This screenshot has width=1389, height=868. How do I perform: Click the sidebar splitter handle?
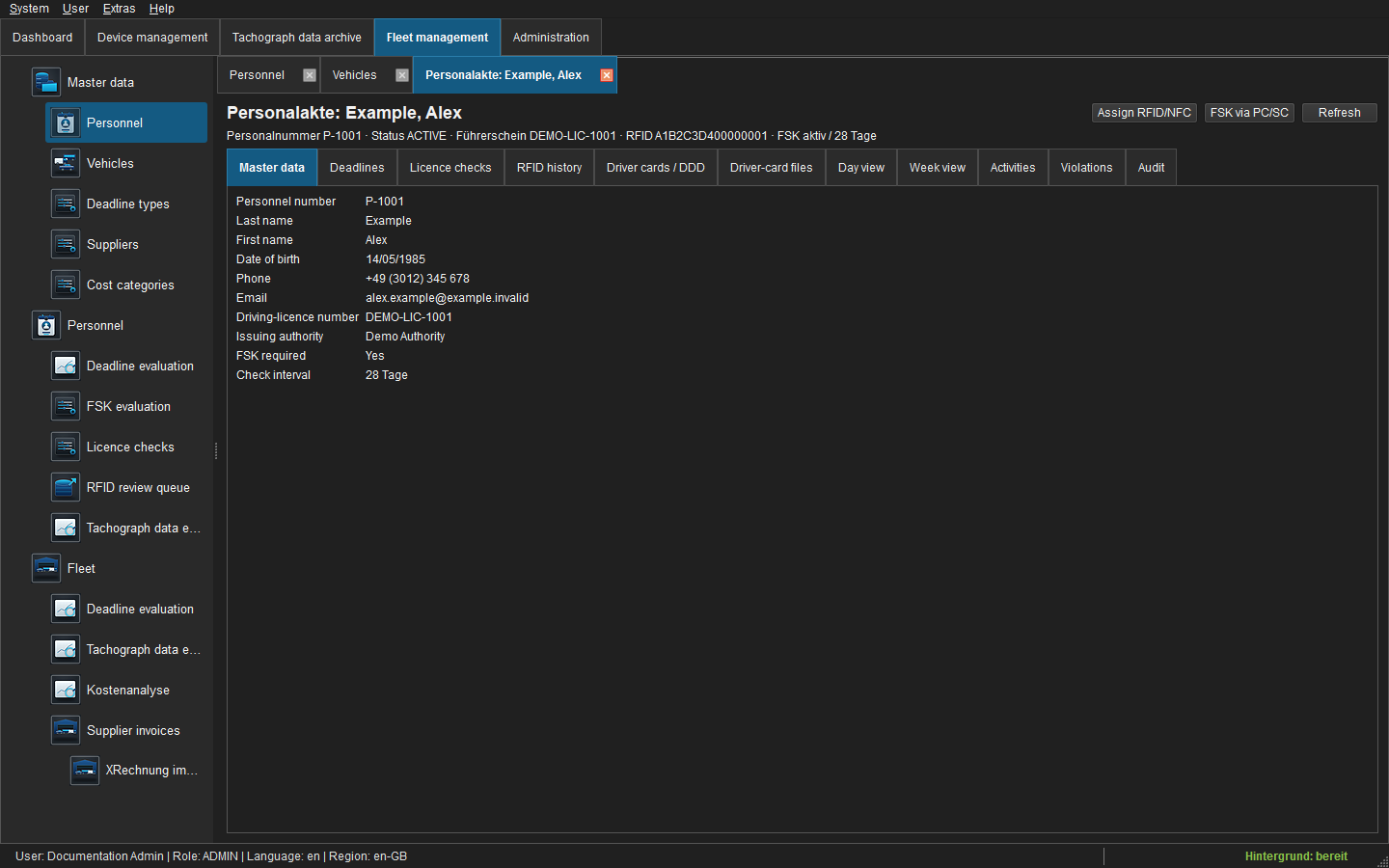click(x=216, y=450)
